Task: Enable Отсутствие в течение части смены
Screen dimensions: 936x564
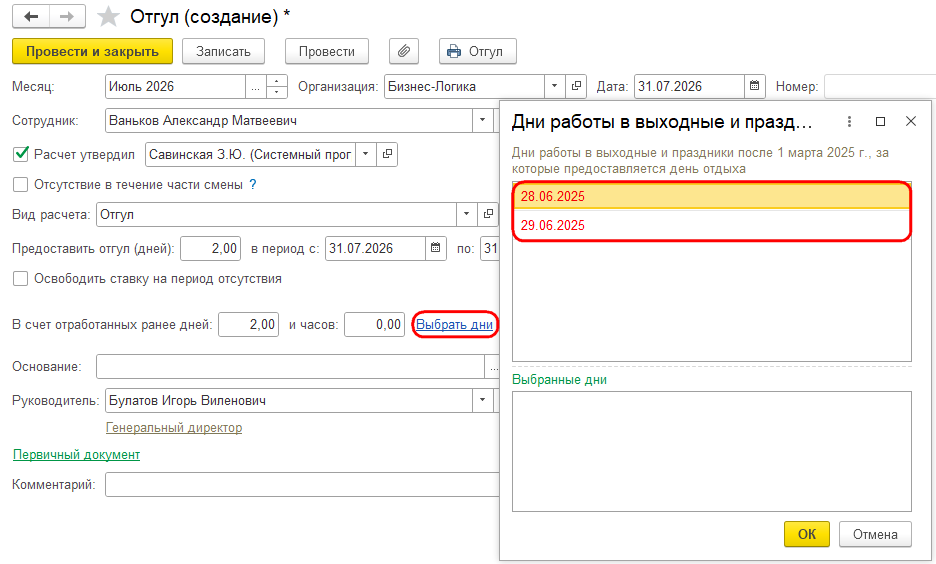Action: click(x=20, y=184)
